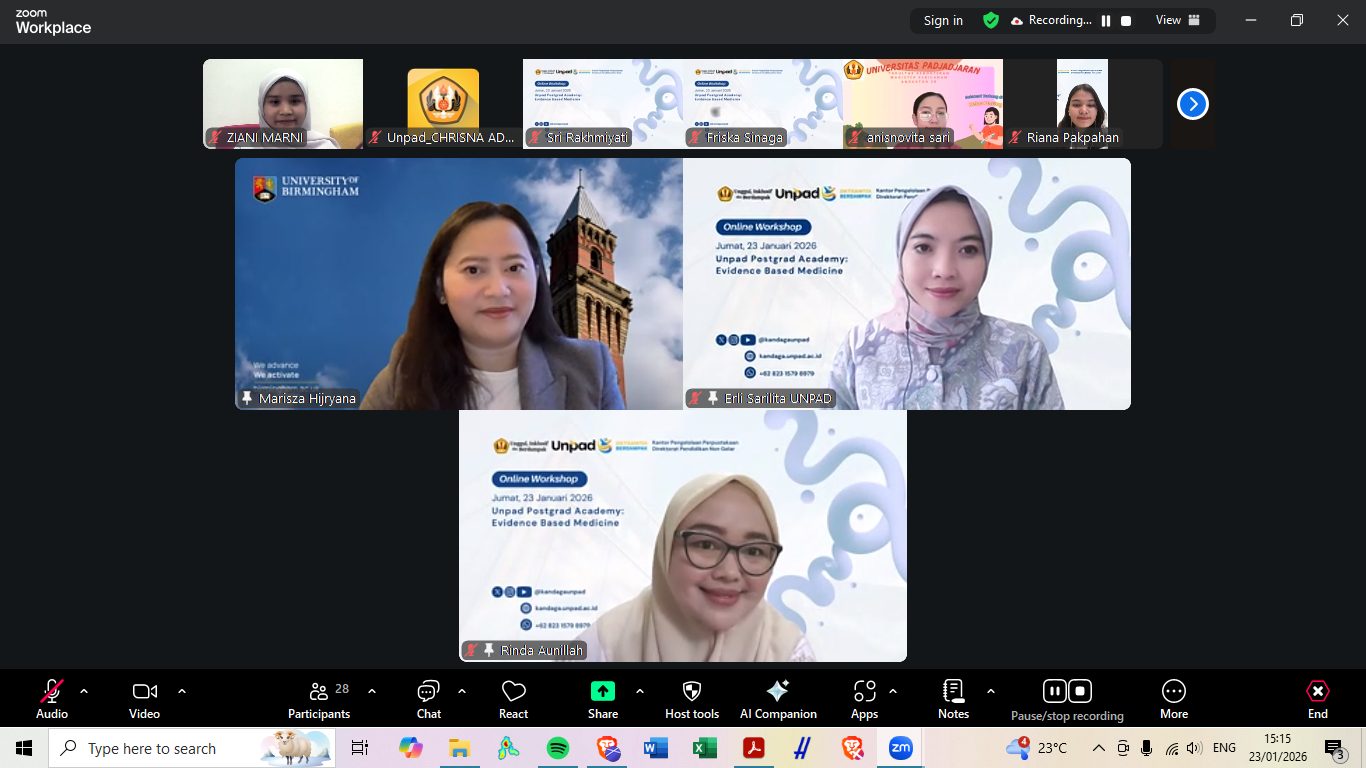The height and width of the screenshot is (768, 1366).
Task: Expand the Notes options caret
Action: point(991,691)
